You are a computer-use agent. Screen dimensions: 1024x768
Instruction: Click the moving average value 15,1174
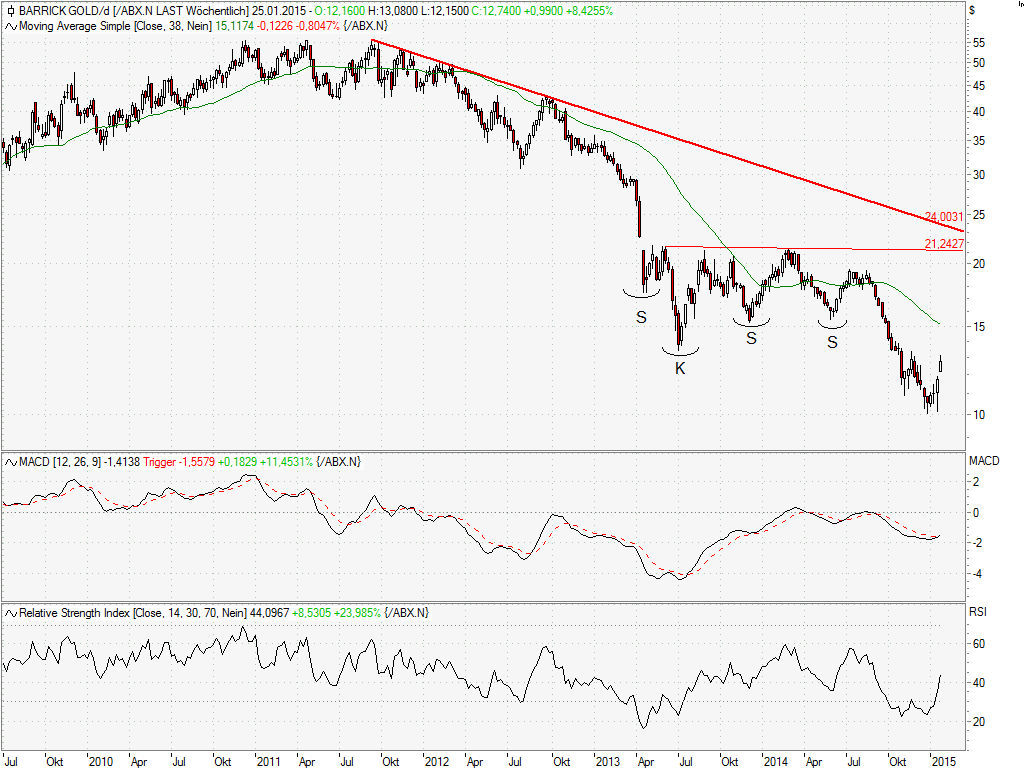(x=234, y=26)
